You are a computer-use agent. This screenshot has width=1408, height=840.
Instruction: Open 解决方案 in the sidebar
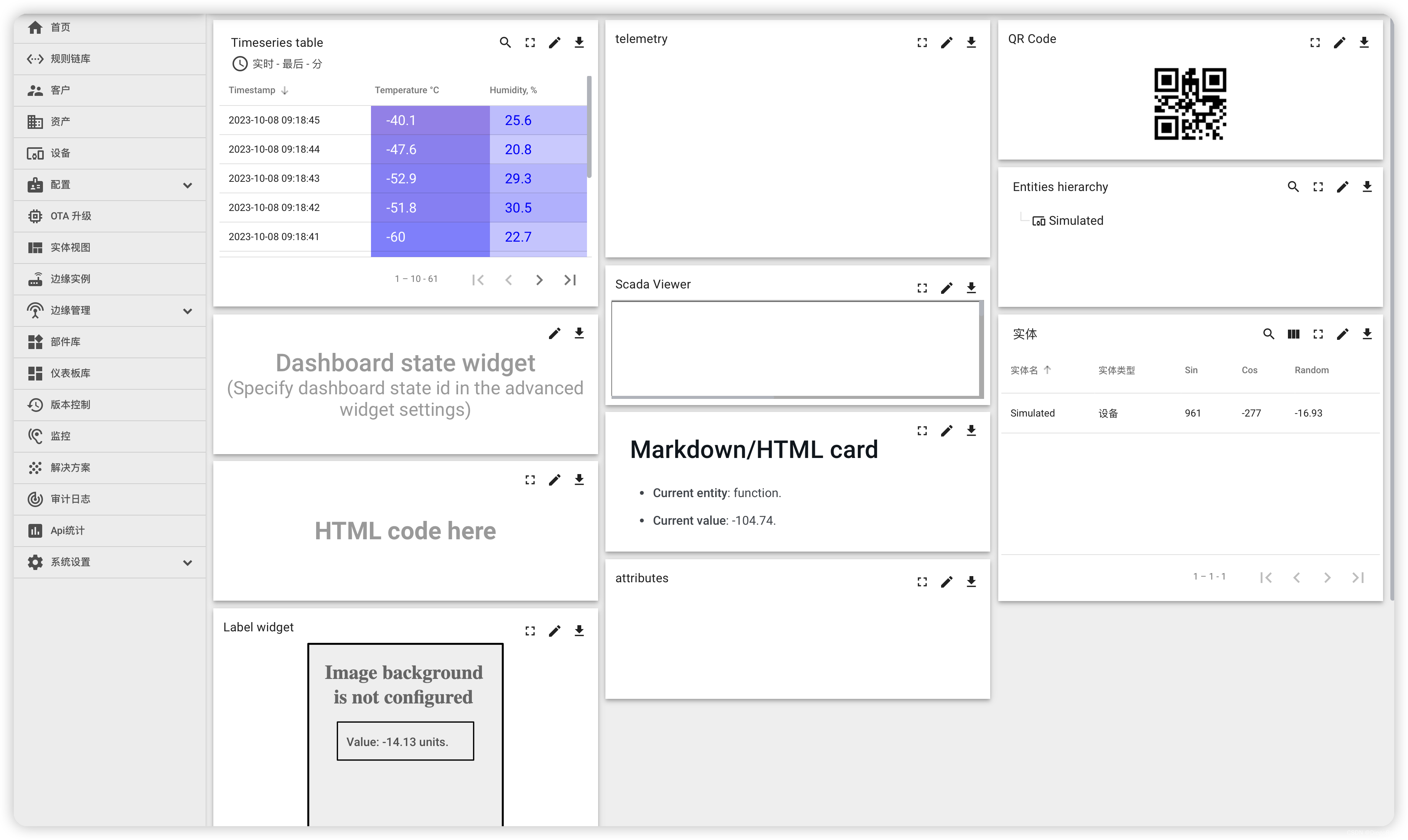point(109,468)
